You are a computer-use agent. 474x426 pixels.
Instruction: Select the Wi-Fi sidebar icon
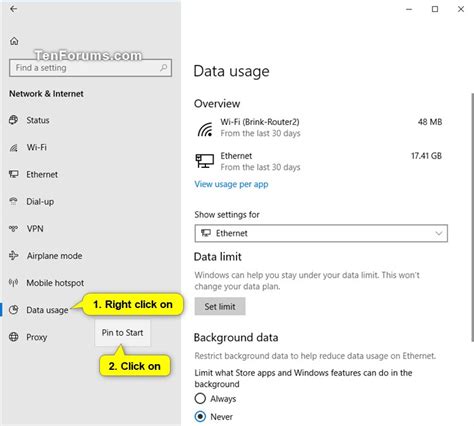14,147
